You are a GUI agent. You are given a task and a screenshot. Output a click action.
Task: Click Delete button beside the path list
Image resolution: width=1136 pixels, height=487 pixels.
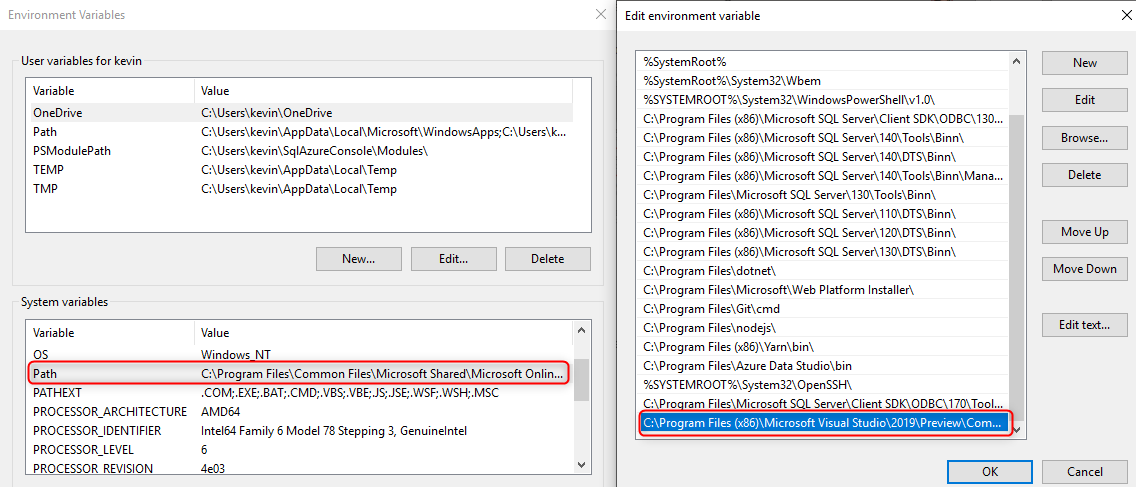coord(1085,175)
